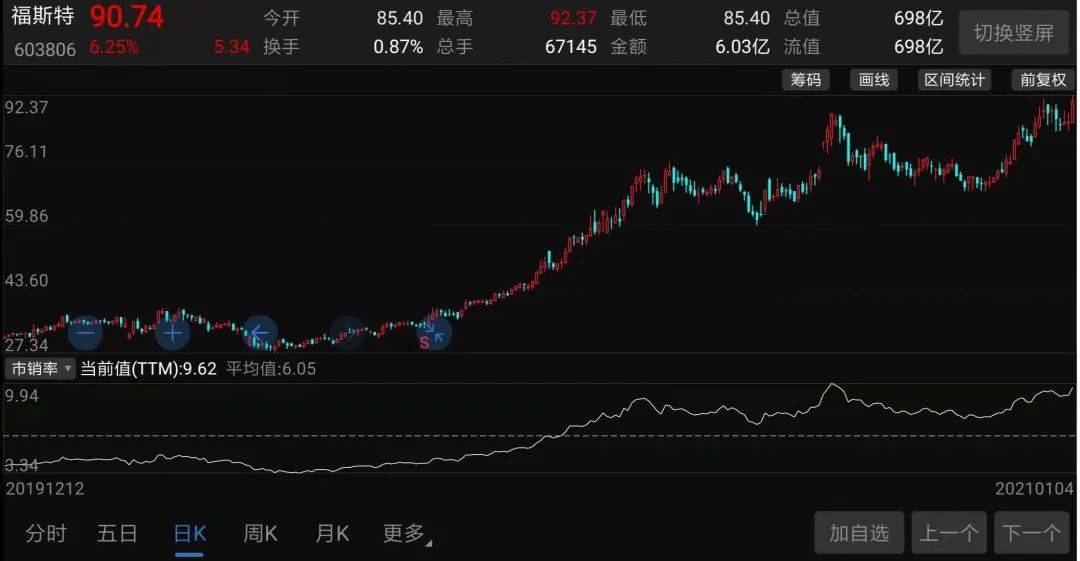Screen dimensions: 1080x561
Task: Expand the 更多 period options
Action: tap(406, 533)
